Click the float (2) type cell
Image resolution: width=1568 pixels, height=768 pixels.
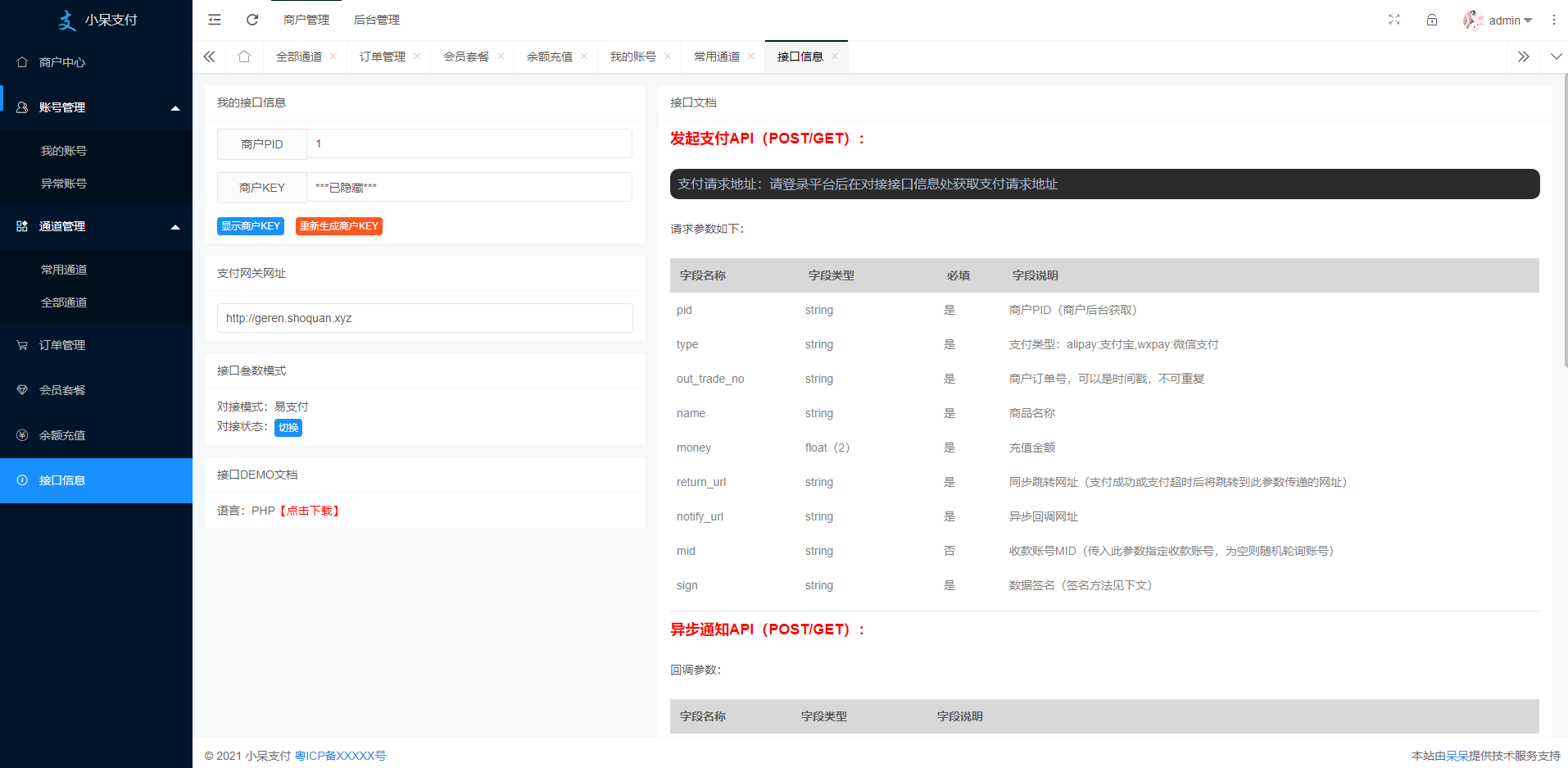click(827, 448)
